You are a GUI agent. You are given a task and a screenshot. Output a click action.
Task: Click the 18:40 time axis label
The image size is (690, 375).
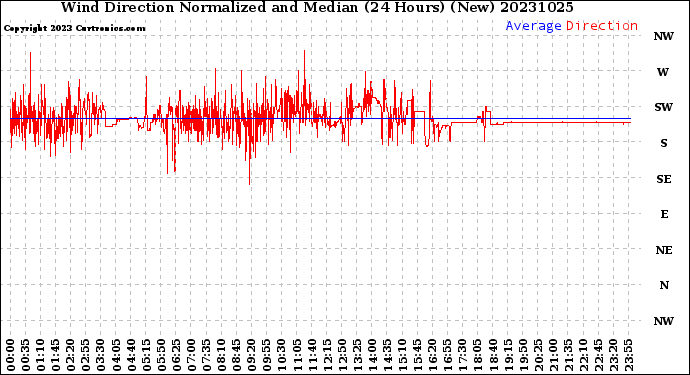pos(492,355)
